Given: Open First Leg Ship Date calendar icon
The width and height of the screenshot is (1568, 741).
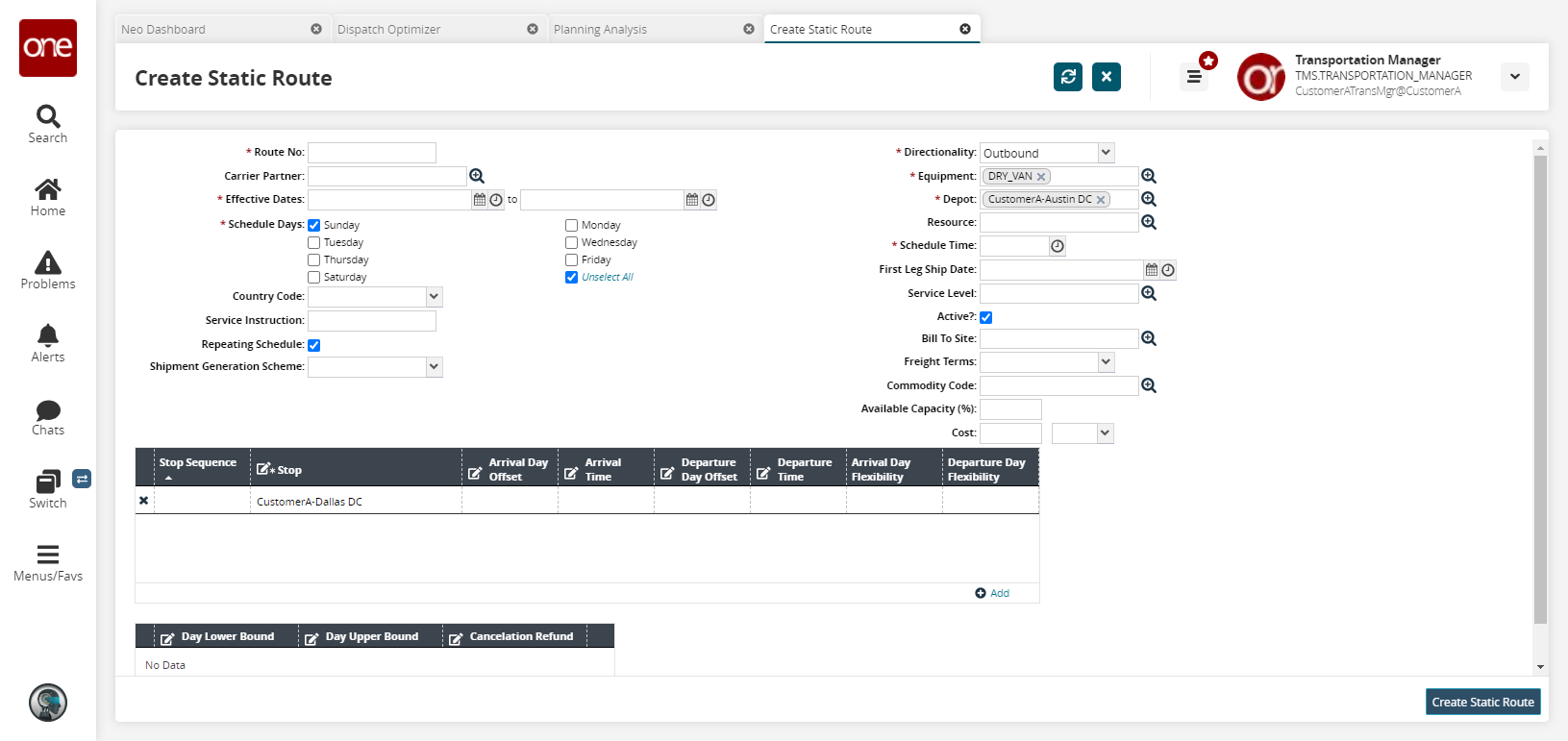Looking at the screenshot, I should tap(1152, 270).
